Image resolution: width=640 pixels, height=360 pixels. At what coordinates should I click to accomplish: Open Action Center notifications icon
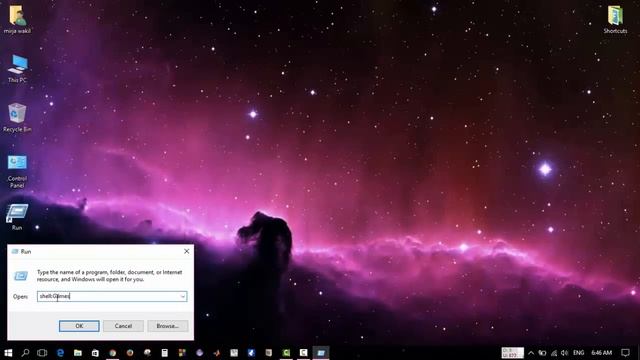click(625, 353)
